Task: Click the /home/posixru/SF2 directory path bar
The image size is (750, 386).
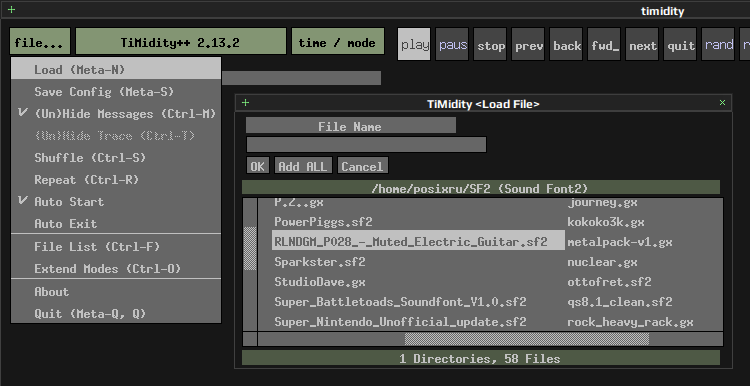Action: (480, 188)
